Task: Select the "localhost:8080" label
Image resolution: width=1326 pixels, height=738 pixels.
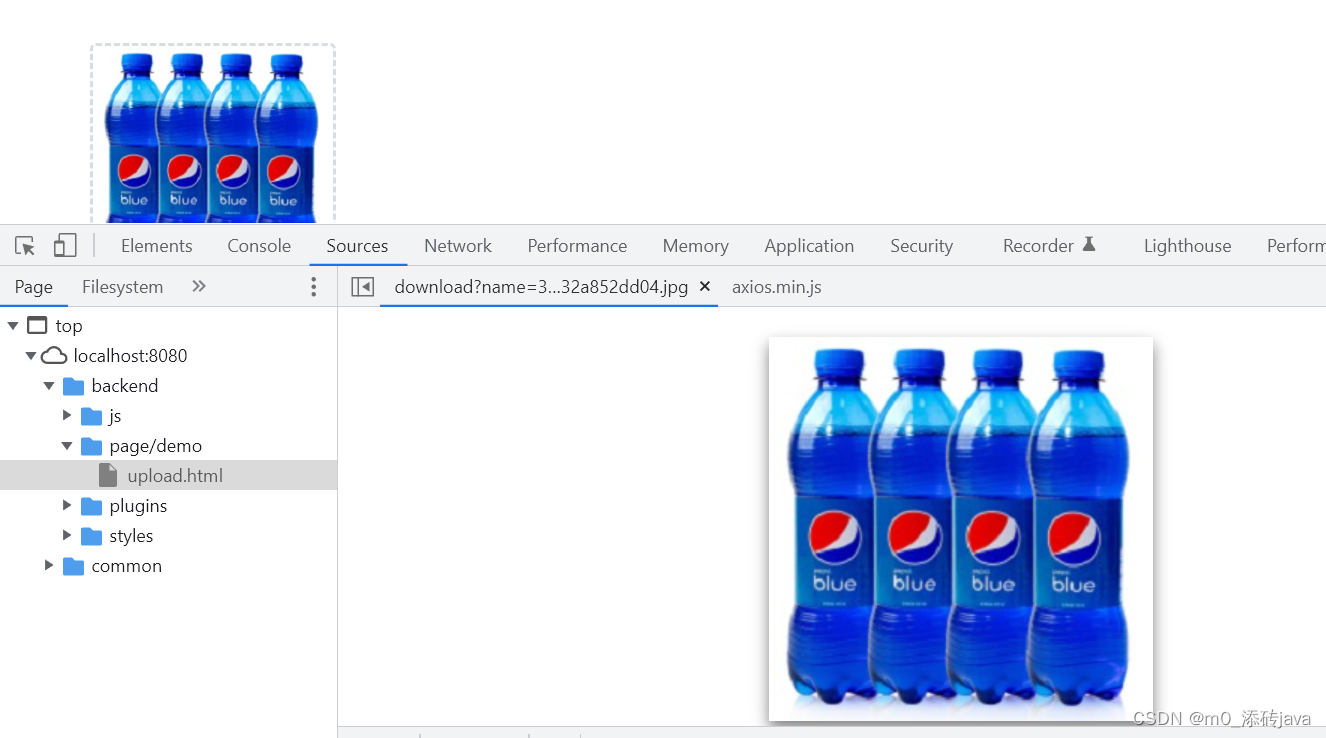Action: pos(130,356)
